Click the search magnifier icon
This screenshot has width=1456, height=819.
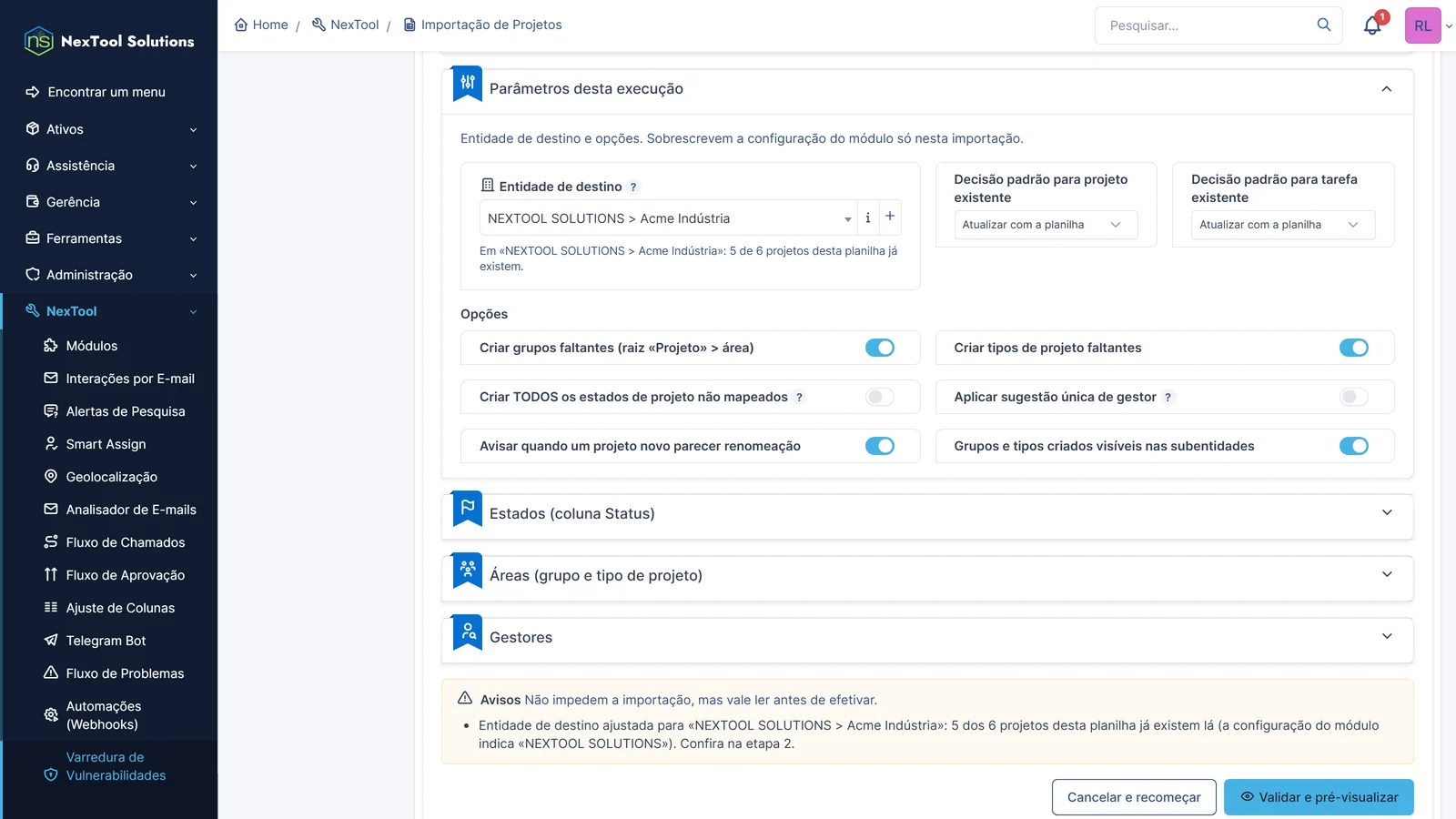coord(1324,25)
